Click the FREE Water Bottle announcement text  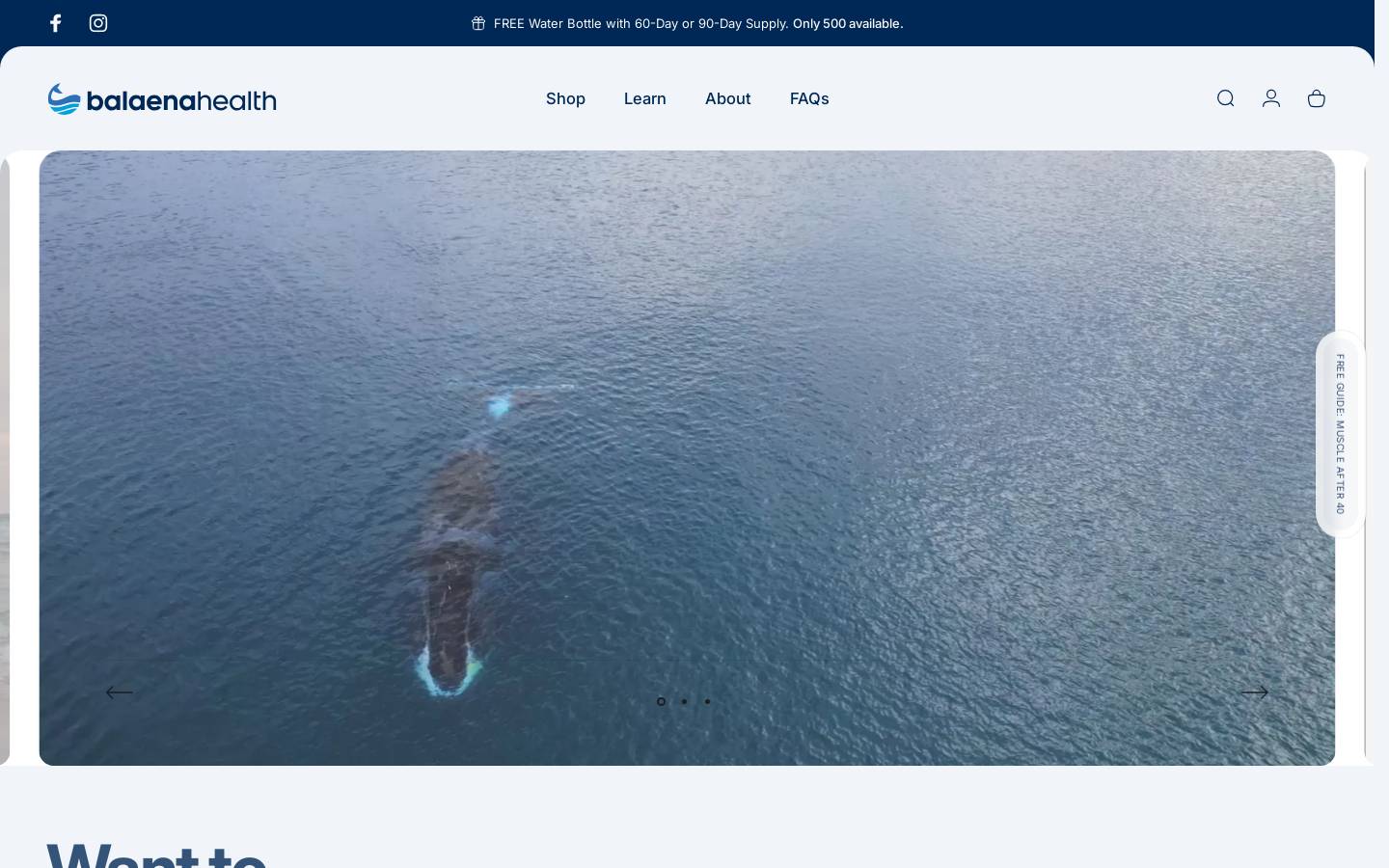pyautogui.click(x=698, y=23)
